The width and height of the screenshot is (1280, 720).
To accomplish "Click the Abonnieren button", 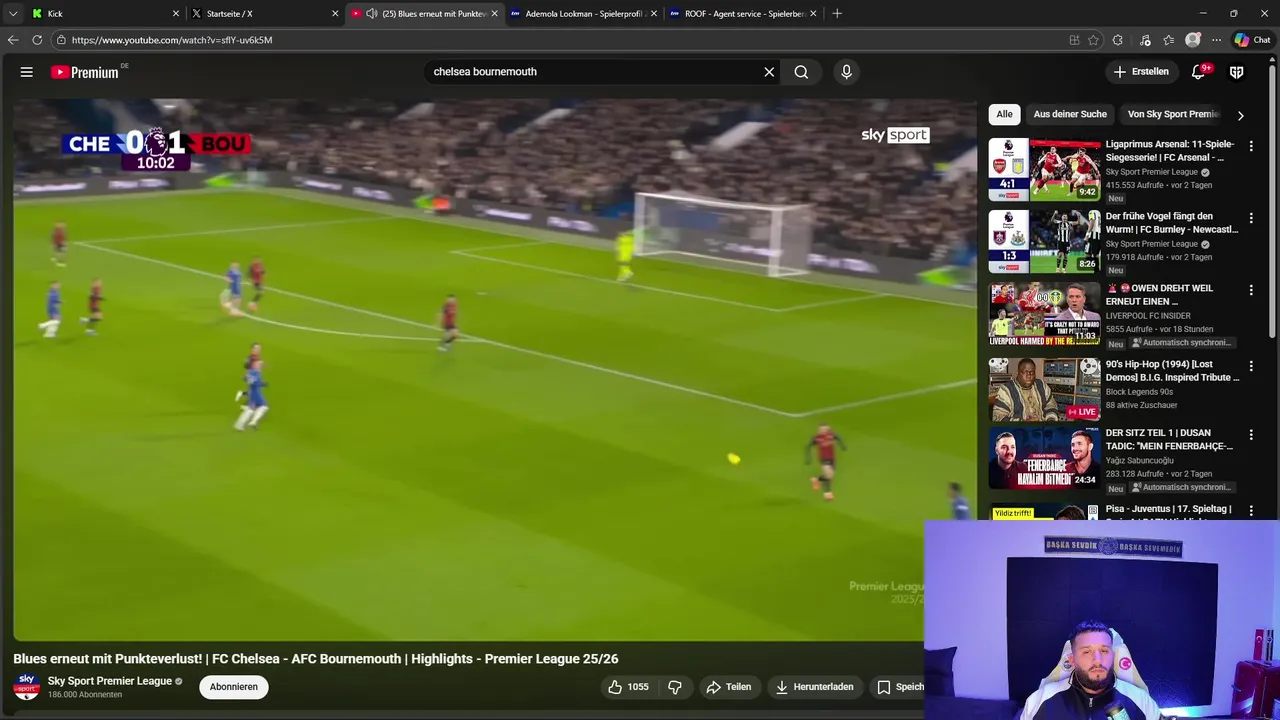I will pyautogui.click(x=234, y=687).
